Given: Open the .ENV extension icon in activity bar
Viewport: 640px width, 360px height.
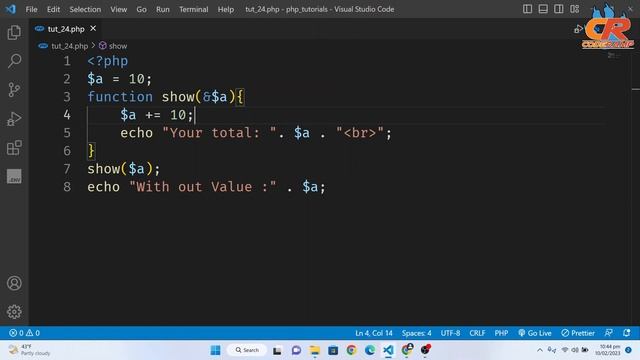Looking at the screenshot, I should [14, 176].
